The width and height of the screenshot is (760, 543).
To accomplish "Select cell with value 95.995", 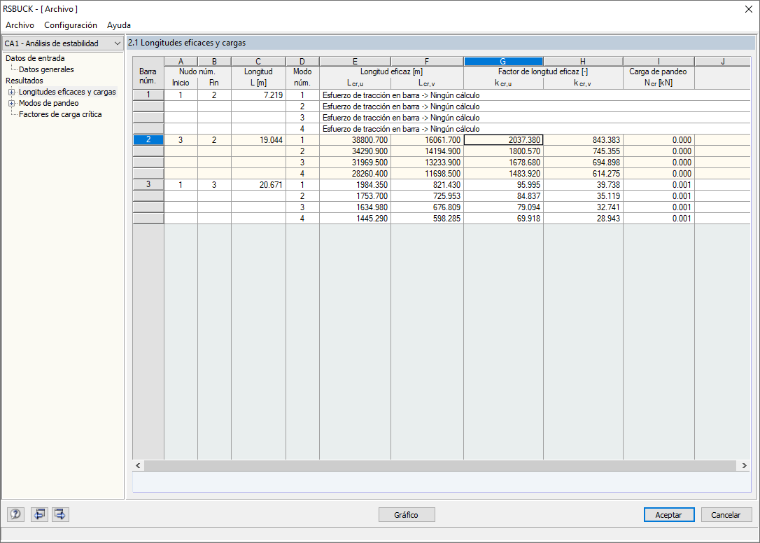I will (x=503, y=185).
